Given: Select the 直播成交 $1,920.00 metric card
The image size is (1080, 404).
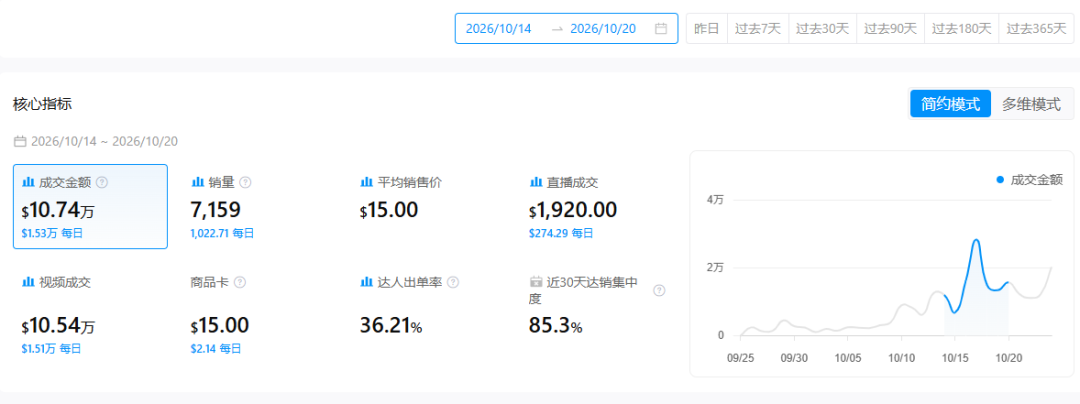Looking at the screenshot, I should (596, 206).
